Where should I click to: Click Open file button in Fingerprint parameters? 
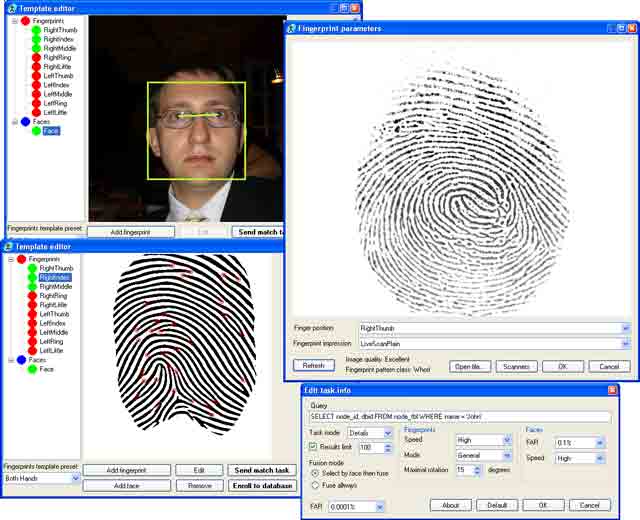(x=470, y=367)
